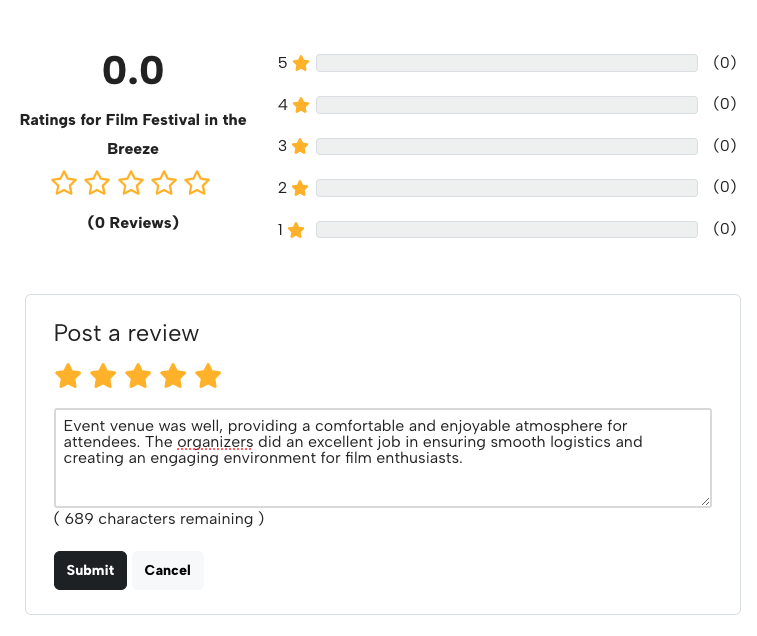Click the star beside the 4 rating row

point(301,105)
